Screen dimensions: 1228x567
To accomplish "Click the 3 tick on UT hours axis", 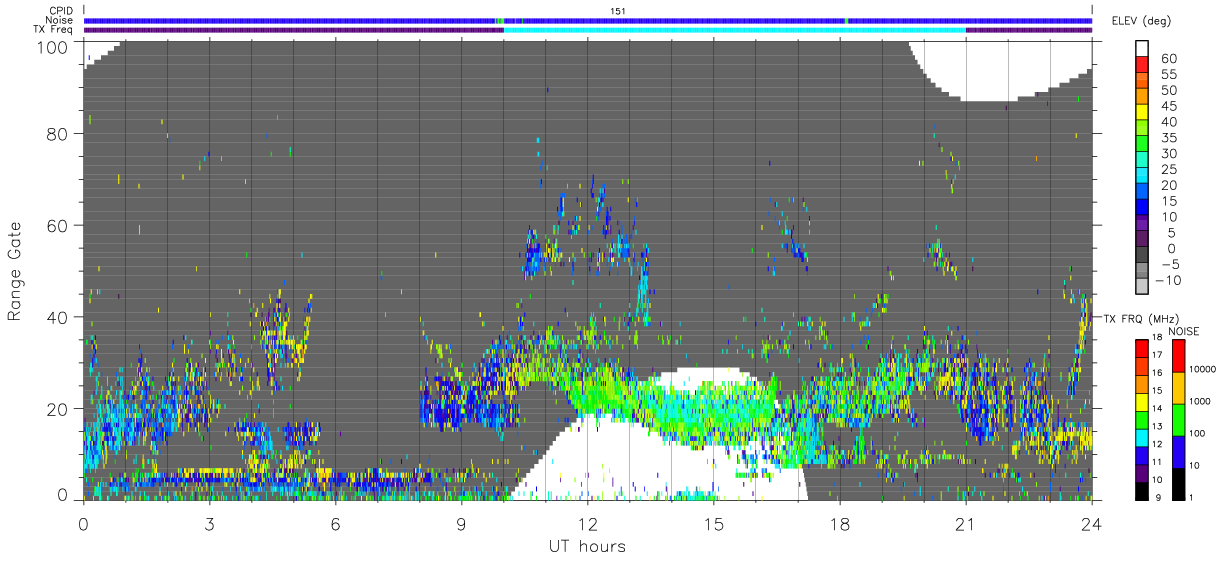I will 210,524.
